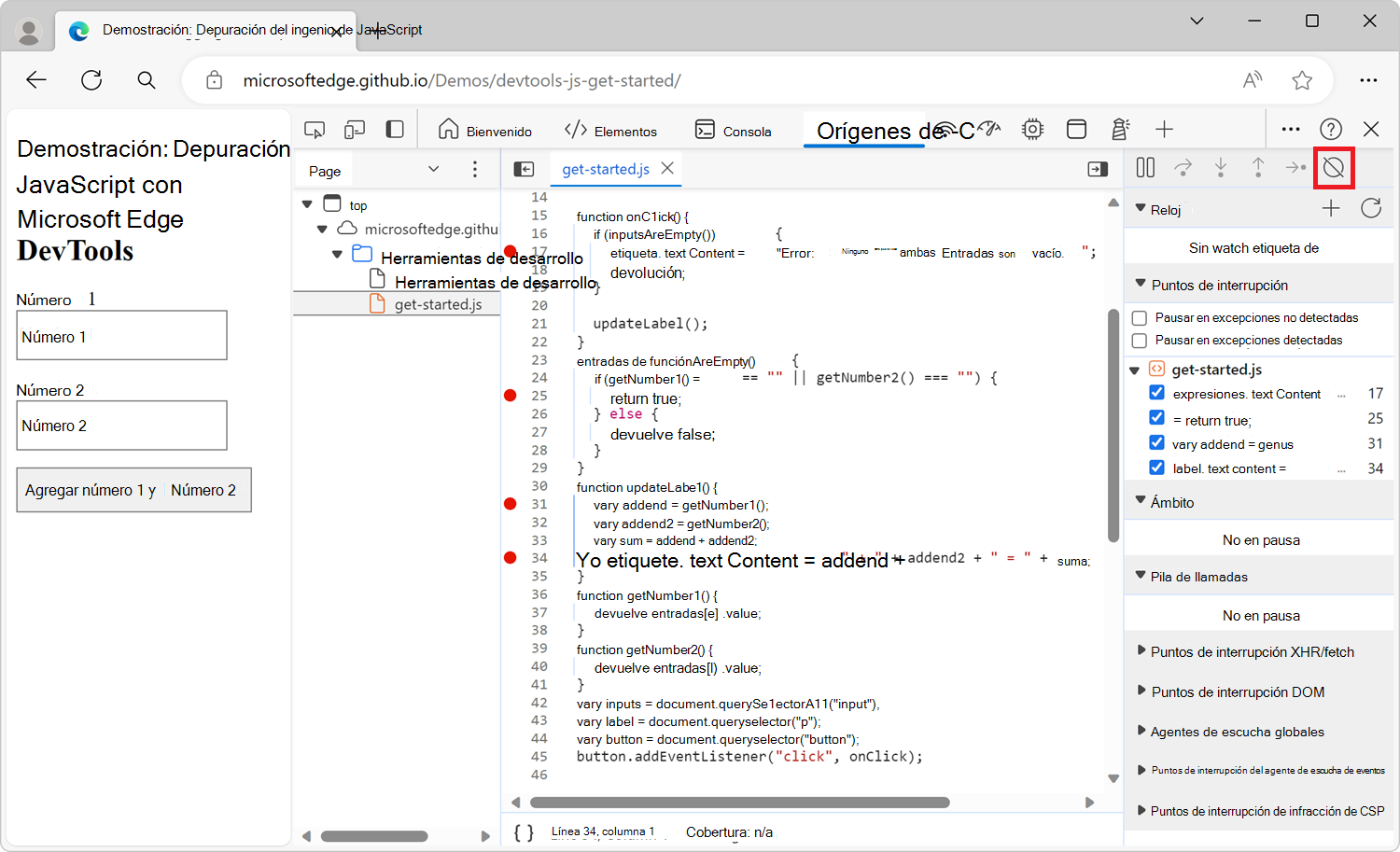Uncheck the breakpoint at line 25

(1157, 417)
